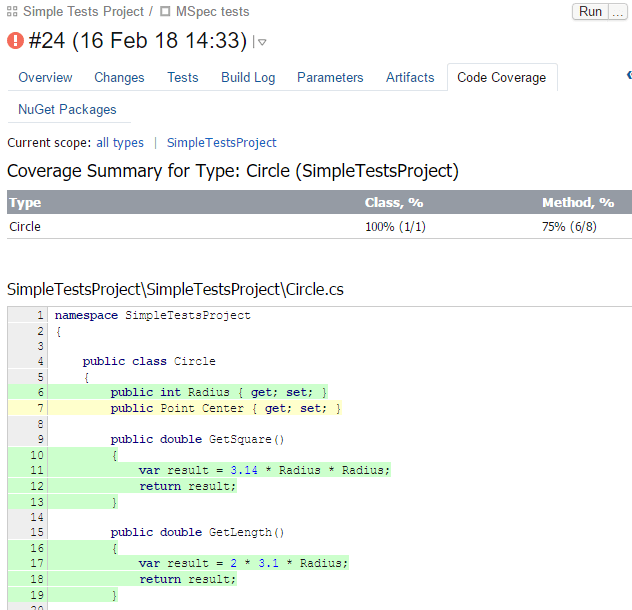This screenshot has width=632, height=610.
Task: Select the Code Coverage tab
Action: 501,77
